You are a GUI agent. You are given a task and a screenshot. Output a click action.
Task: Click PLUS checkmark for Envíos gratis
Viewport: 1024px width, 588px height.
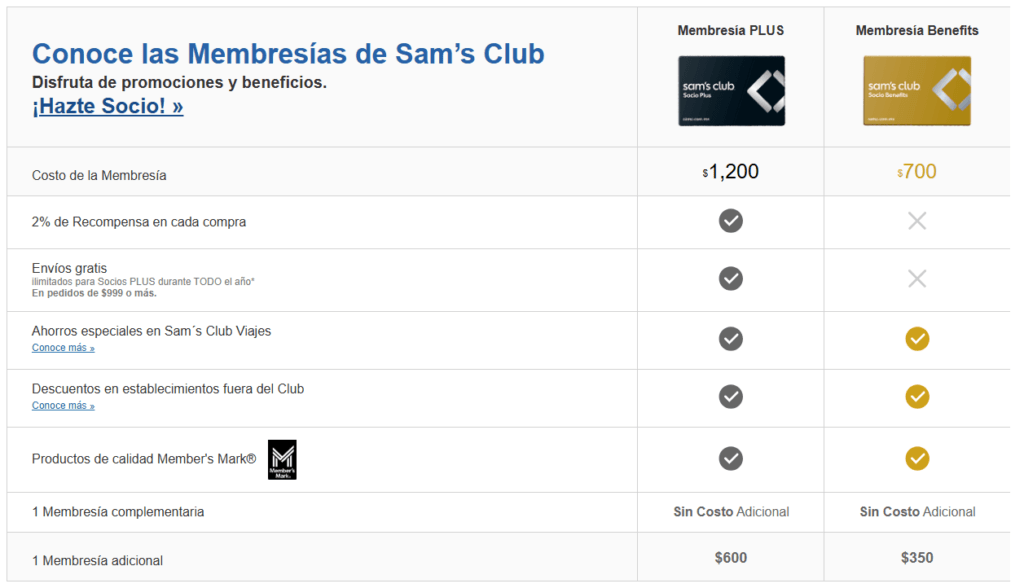tap(731, 279)
